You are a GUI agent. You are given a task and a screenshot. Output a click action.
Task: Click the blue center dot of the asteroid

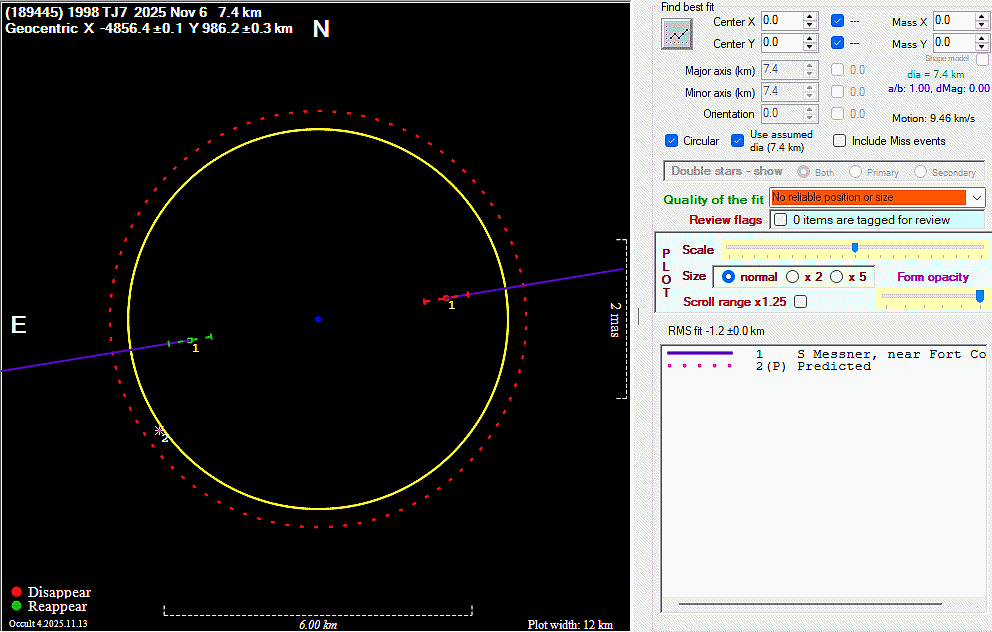point(318,319)
